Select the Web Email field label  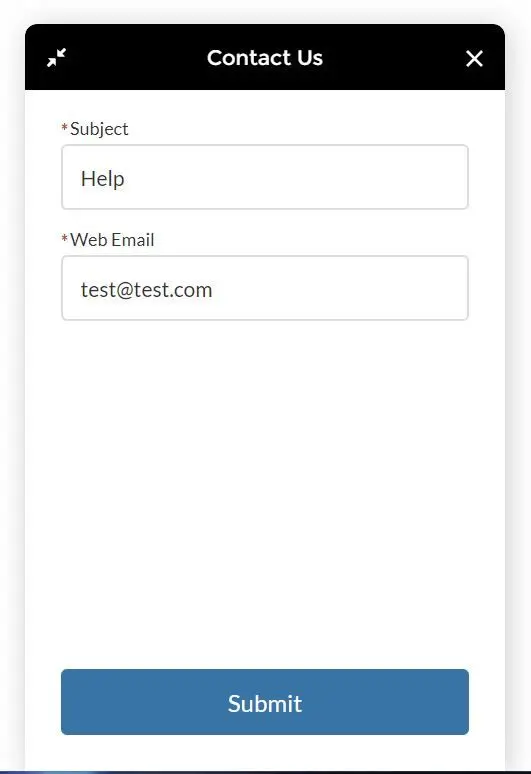click(112, 240)
